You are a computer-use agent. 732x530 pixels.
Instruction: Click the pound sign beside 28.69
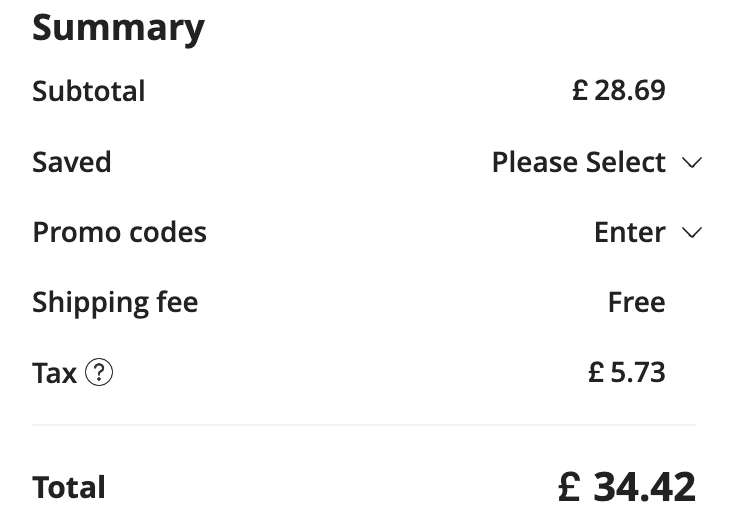[580, 91]
